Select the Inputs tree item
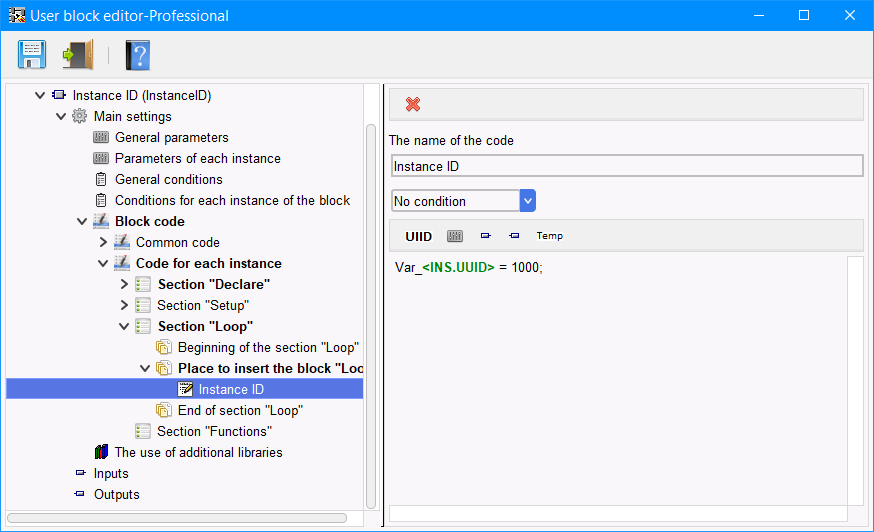 click(111, 473)
